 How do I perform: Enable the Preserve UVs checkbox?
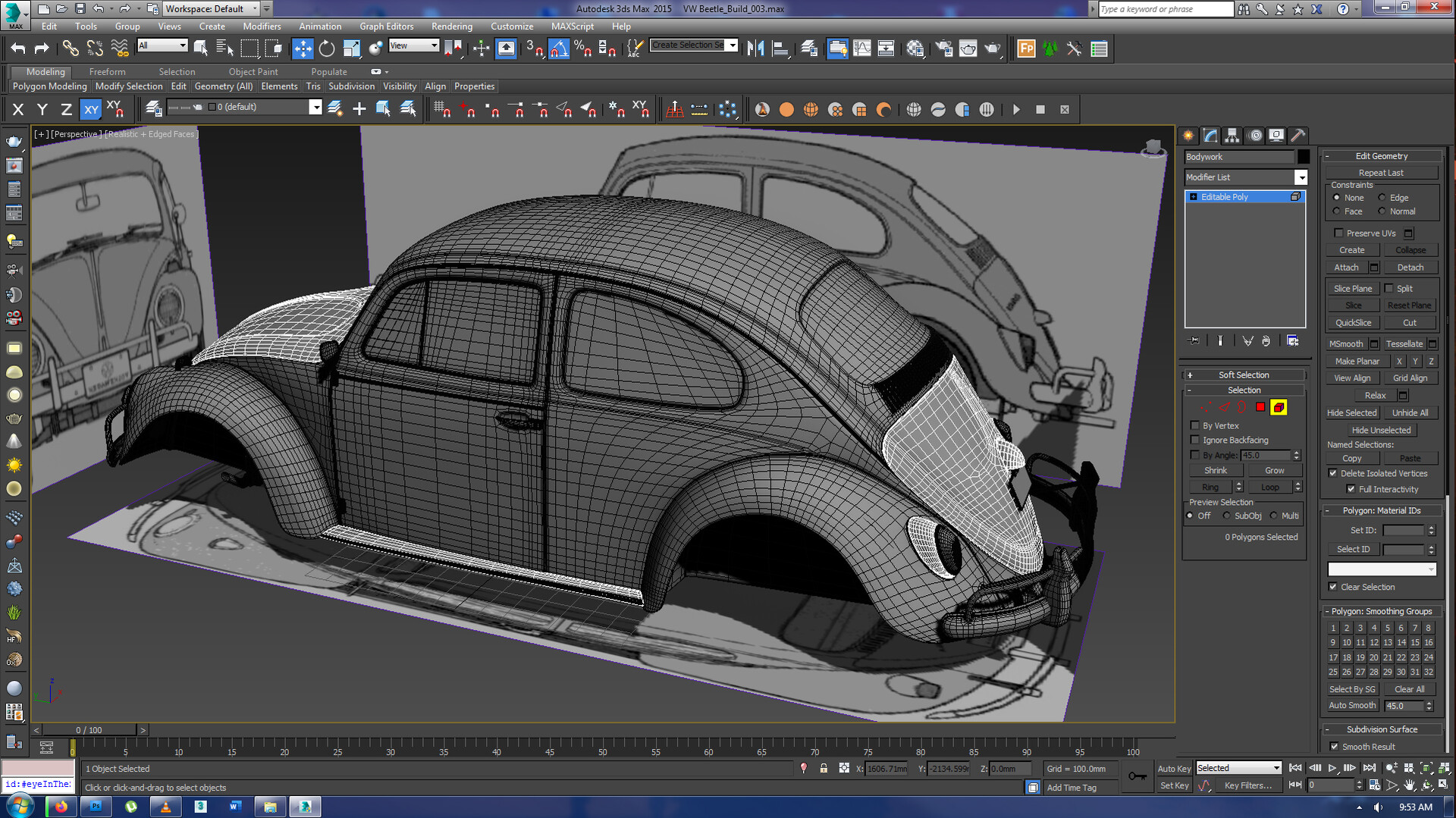tap(1339, 233)
